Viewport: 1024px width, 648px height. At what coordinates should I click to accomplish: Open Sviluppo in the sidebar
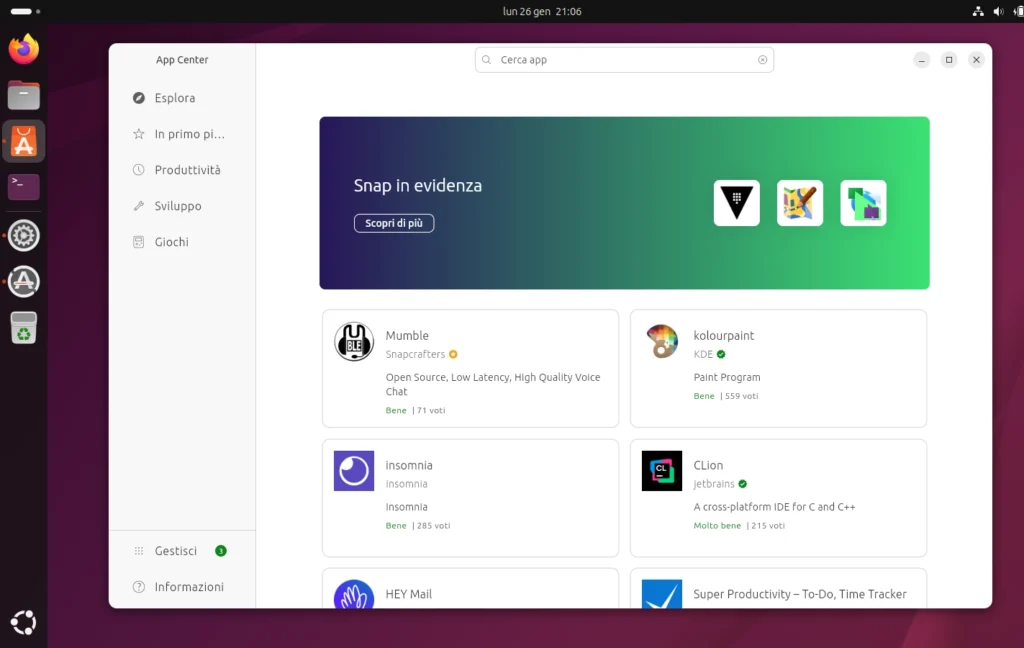(176, 205)
